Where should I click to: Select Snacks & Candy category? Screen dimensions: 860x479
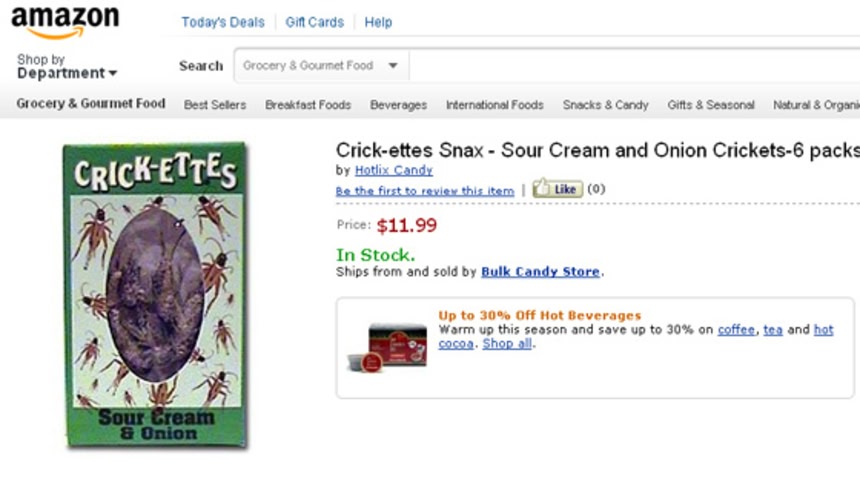pyautogui.click(x=605, y=105)
